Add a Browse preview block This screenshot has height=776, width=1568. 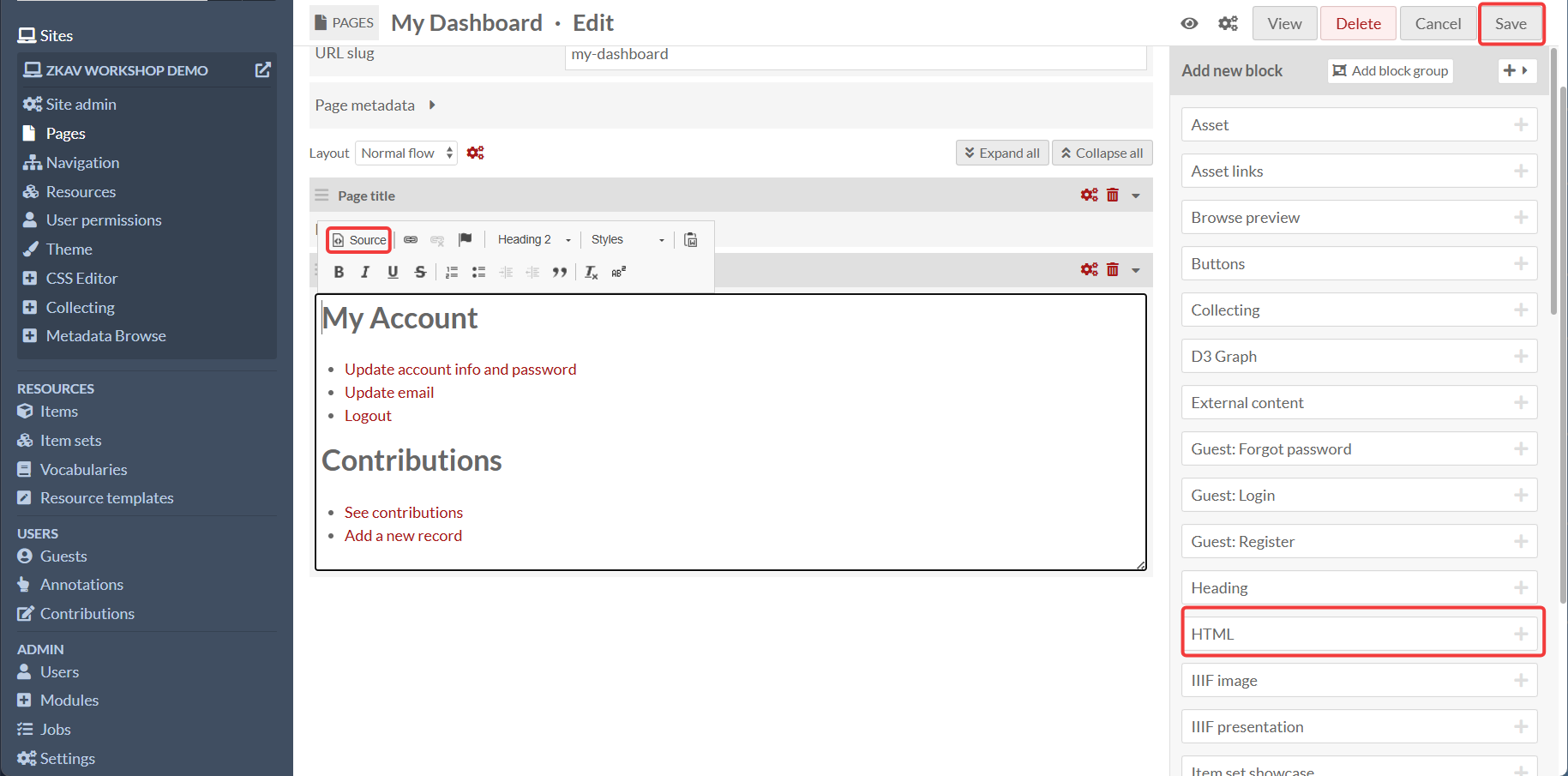click(1359, 218)
